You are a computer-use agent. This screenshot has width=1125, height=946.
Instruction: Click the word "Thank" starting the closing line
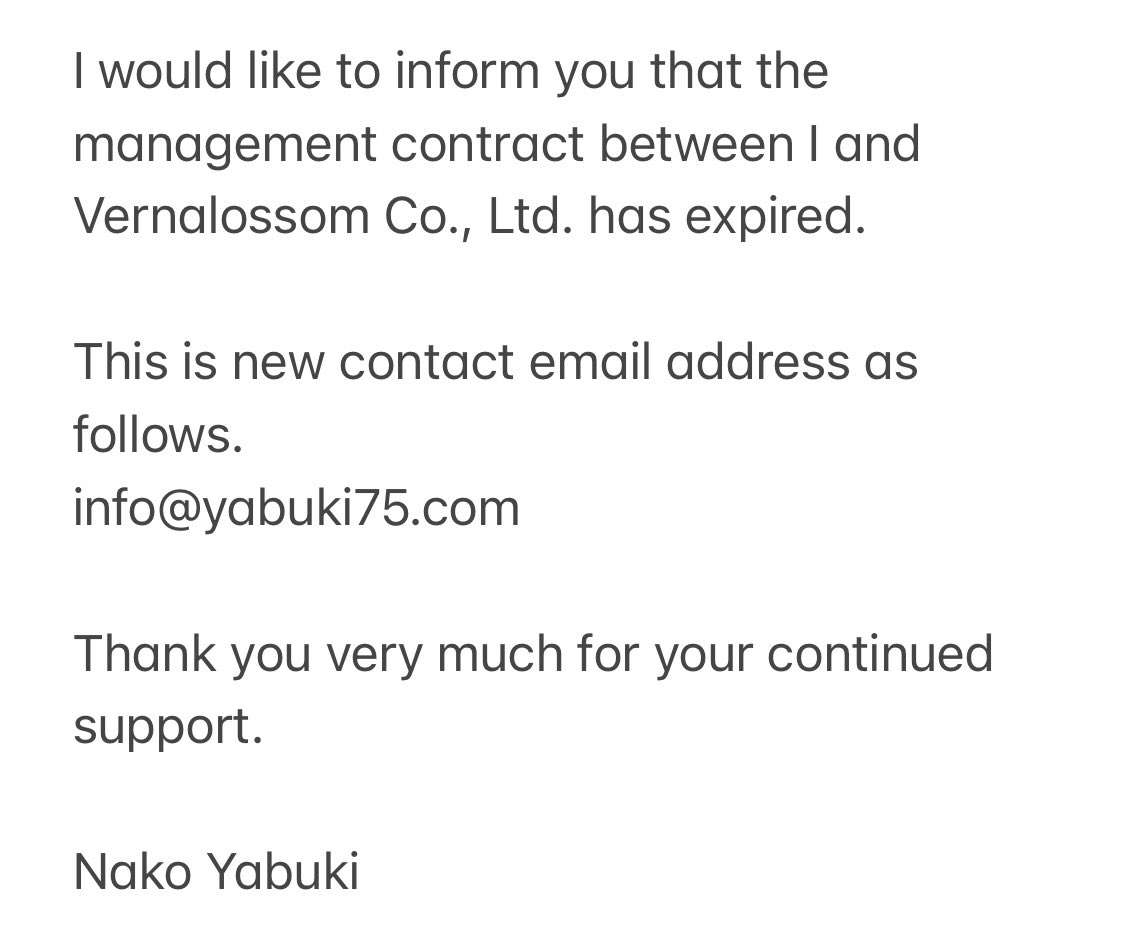tap(144, 654)
